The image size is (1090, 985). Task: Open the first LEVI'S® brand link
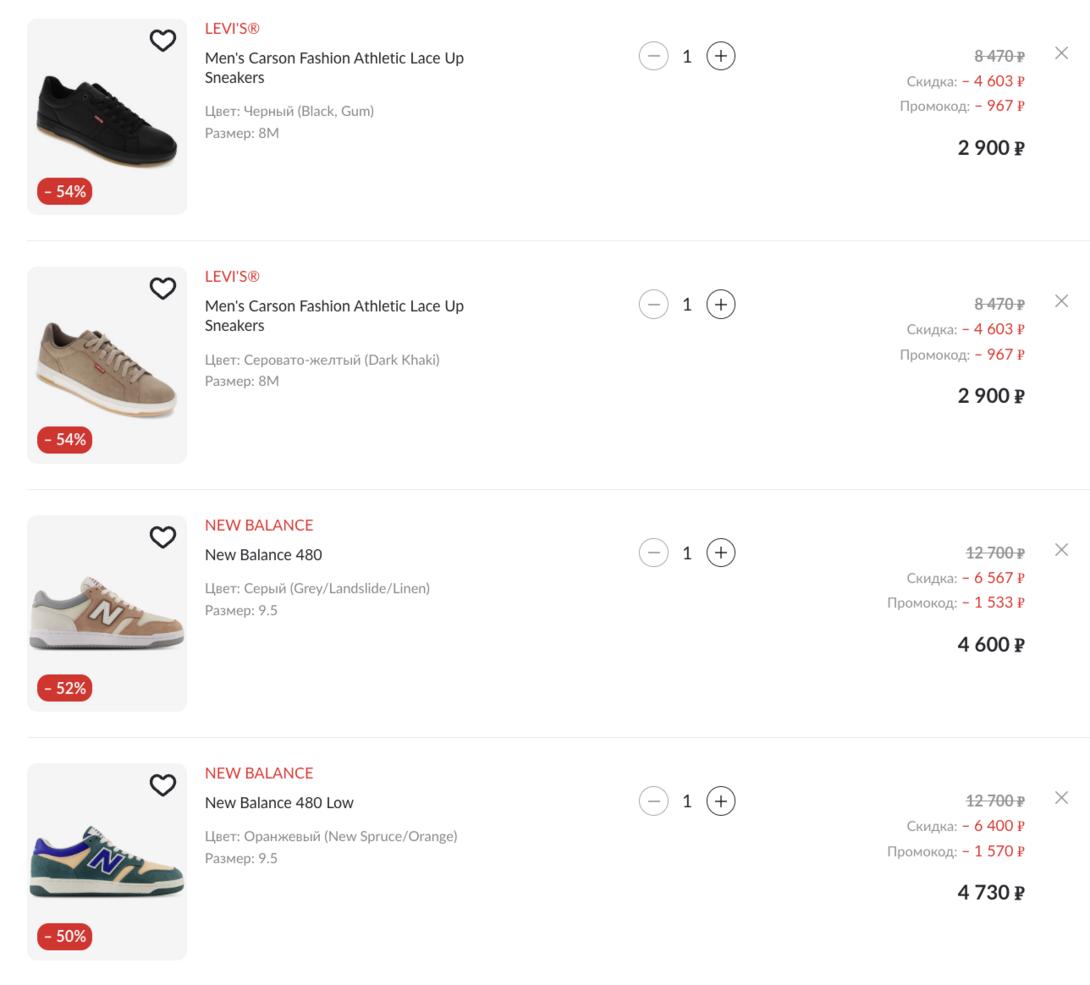click(x=232, y=29)
